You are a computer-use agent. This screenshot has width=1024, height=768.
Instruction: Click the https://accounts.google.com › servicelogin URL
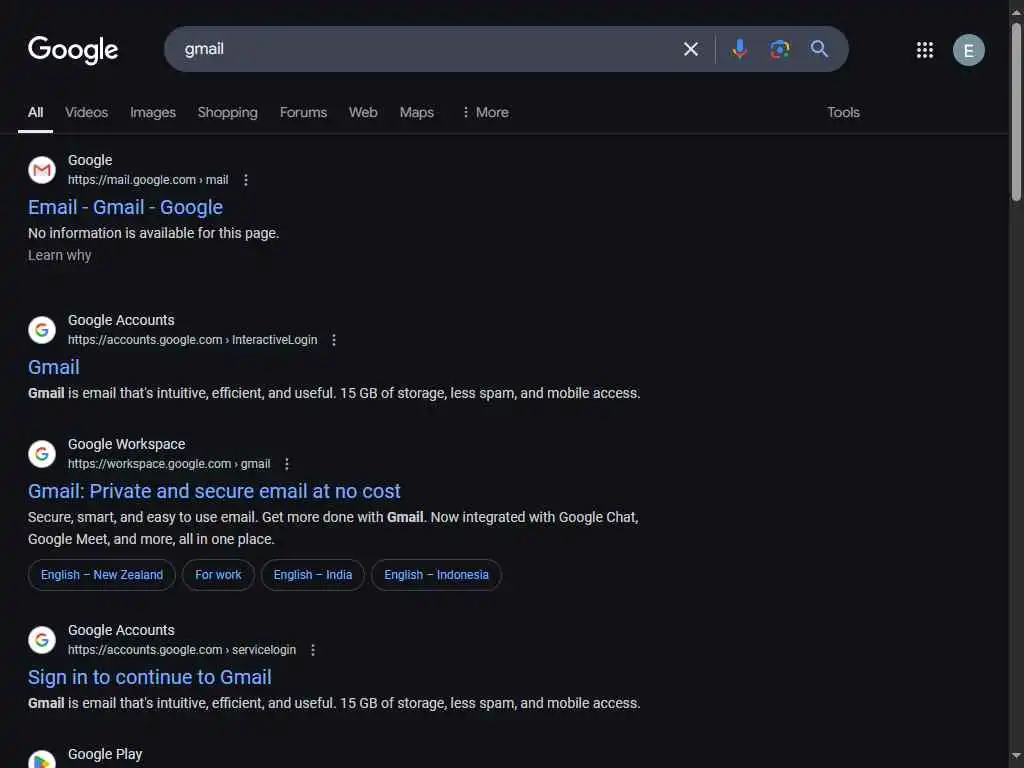point(182,650)
